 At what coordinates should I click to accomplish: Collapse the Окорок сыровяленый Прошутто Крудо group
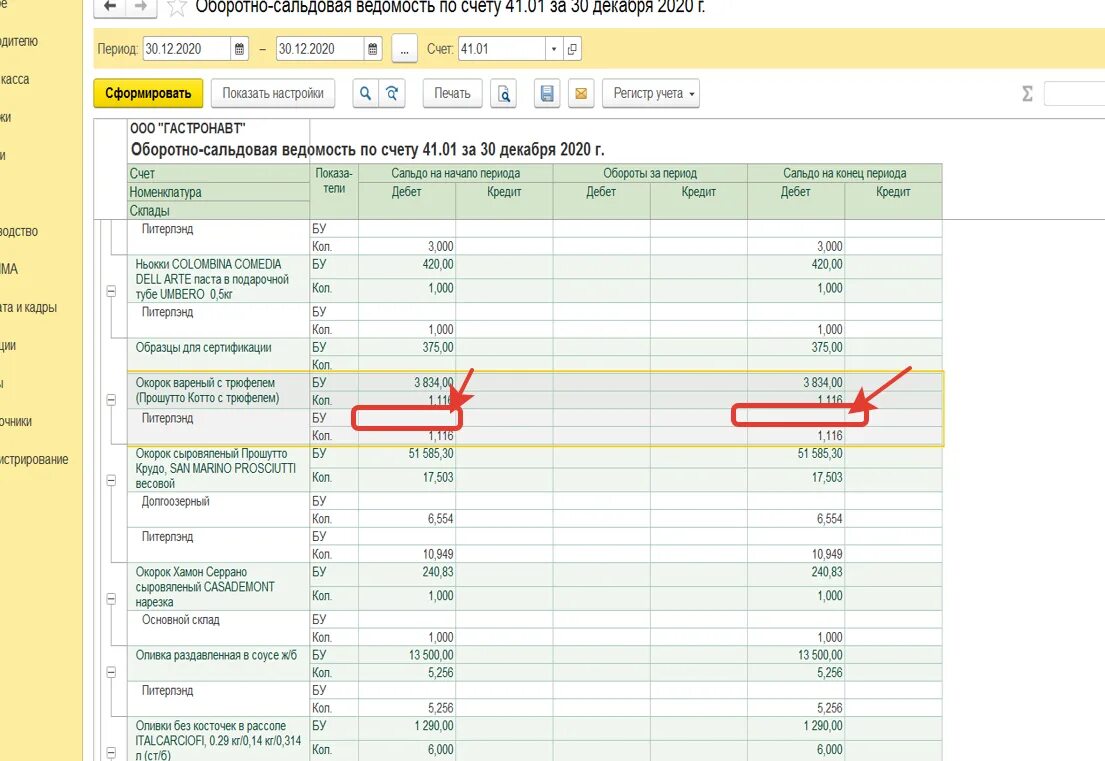[x=111, y=481]
